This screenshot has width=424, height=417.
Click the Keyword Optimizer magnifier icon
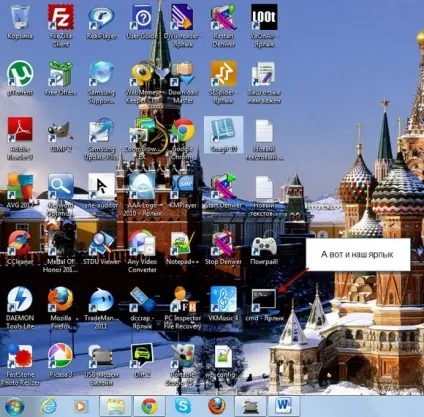click(x=61, y=187)
